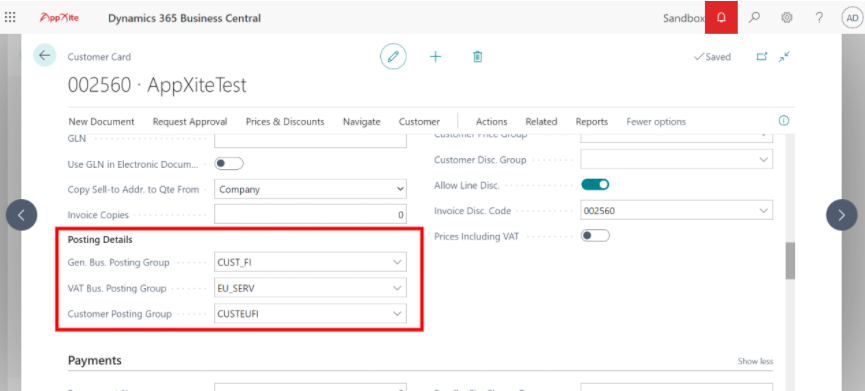This screenshot has height=391, width=865.
Task: Toggle Use GLN in Electronic Document
Action: pyautogui.click(x=228, y=164)
